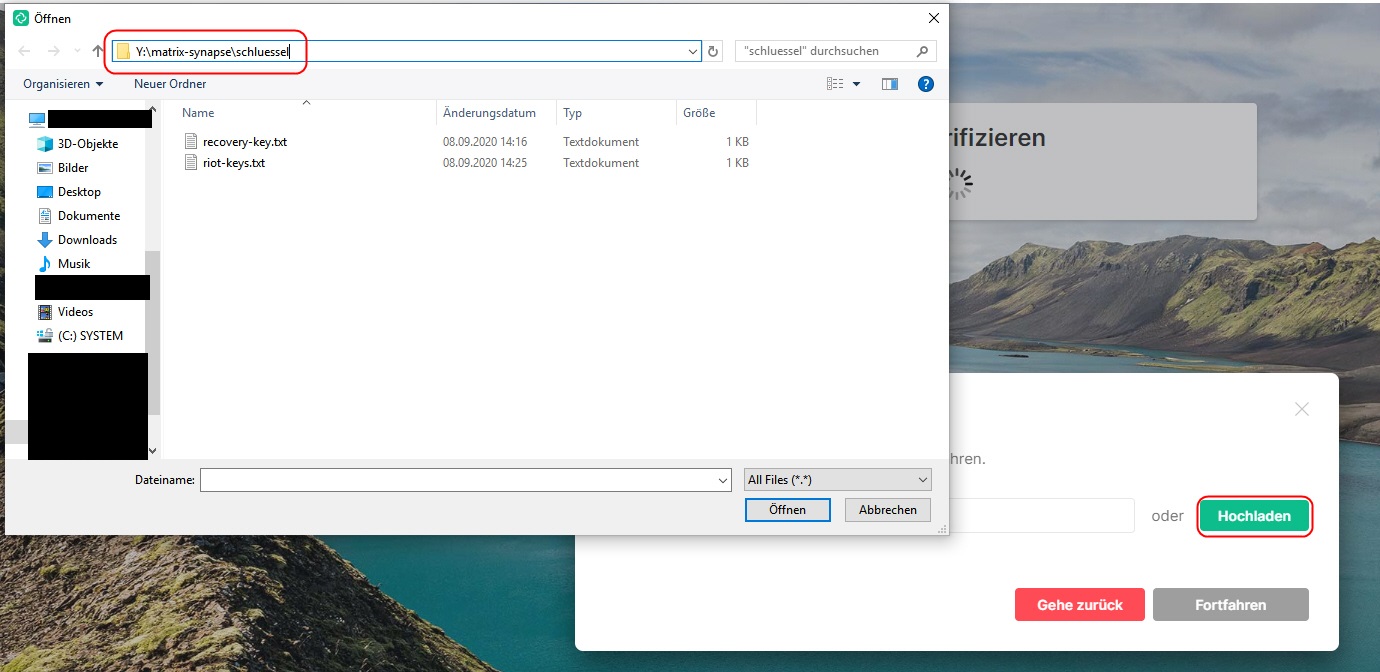Screen dimensions: 1380x672
Task: Click the Öffnen button
Action: pos(787,510)
